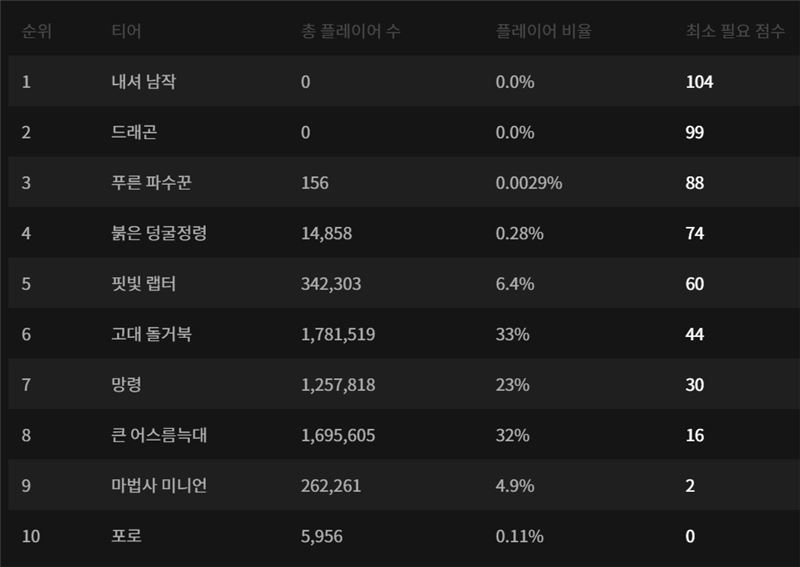This screenshot has width=800, height=567.
Task: Select the 342,303 total players cell
Action: tap(331, 284)
